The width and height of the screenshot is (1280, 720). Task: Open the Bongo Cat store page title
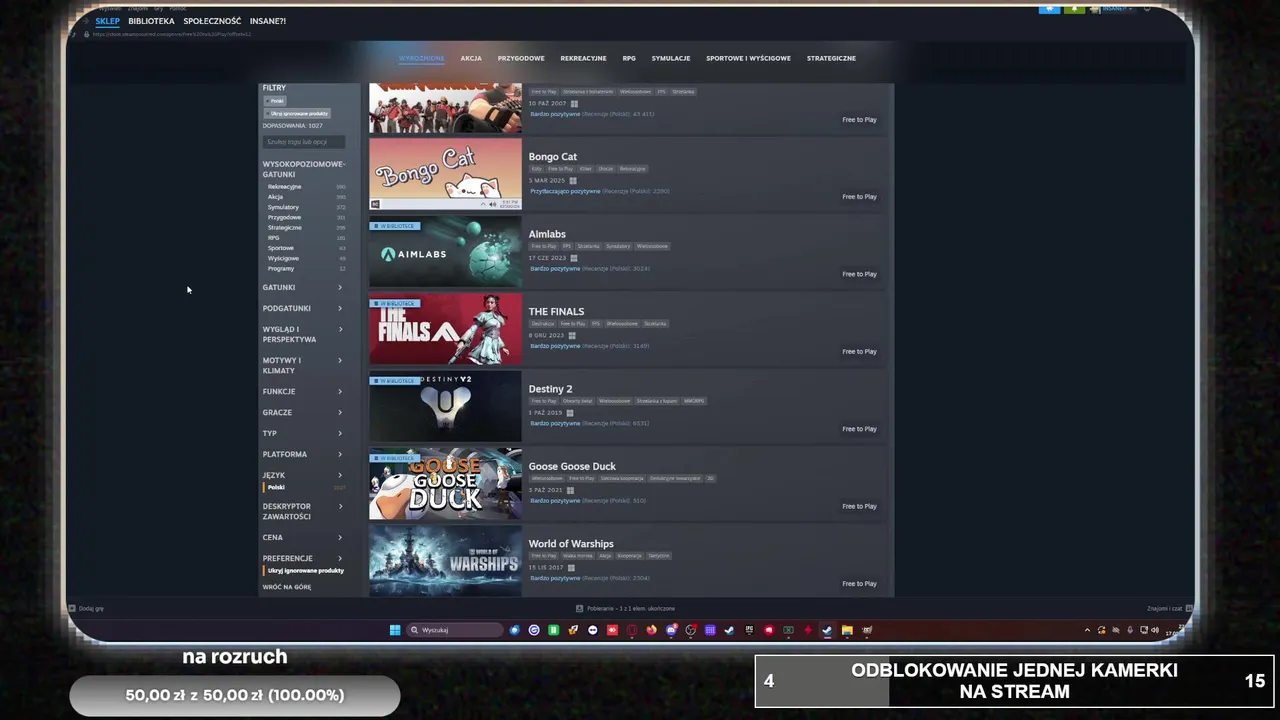pyautogui.click(x=553, y=157)
